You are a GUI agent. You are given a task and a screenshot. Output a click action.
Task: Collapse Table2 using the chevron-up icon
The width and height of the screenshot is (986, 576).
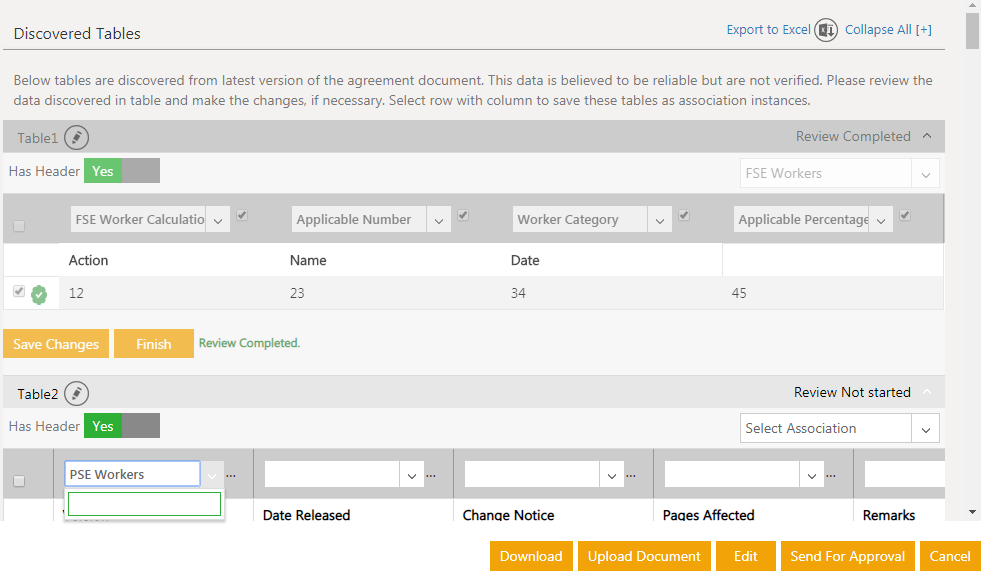click(x=927, y=393)
